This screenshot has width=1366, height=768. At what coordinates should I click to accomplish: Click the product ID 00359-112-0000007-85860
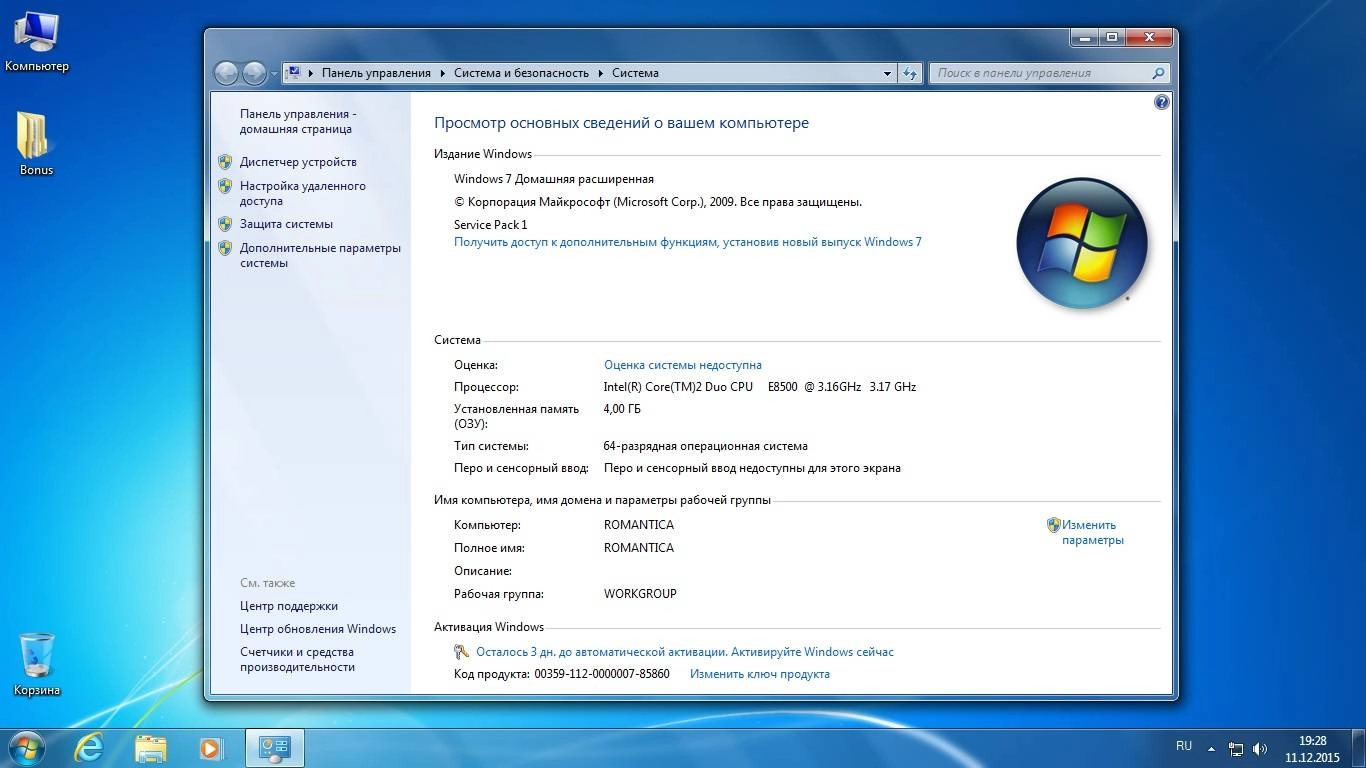602,674
